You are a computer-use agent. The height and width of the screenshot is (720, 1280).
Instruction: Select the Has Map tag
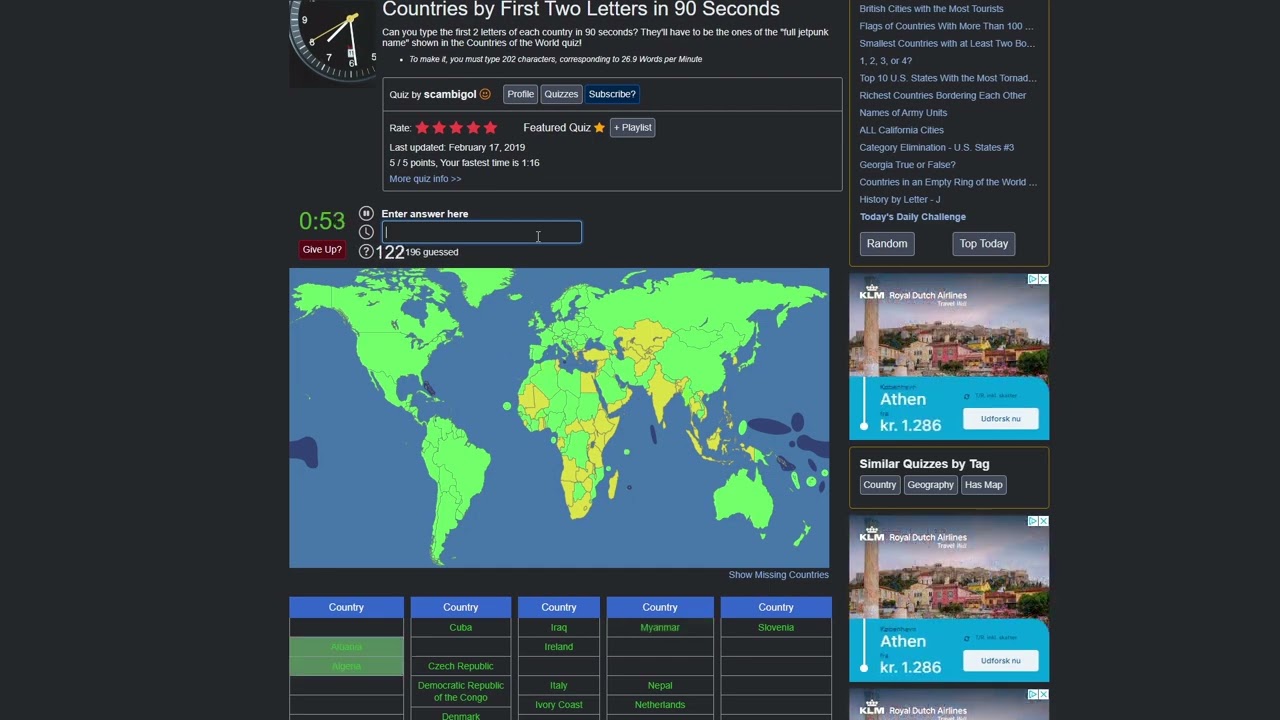click(983, 485)
